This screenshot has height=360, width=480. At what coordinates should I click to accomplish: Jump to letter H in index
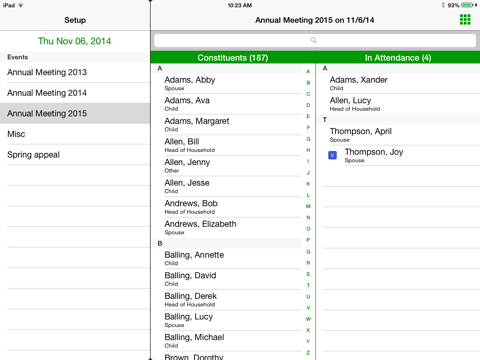(308, 150)
